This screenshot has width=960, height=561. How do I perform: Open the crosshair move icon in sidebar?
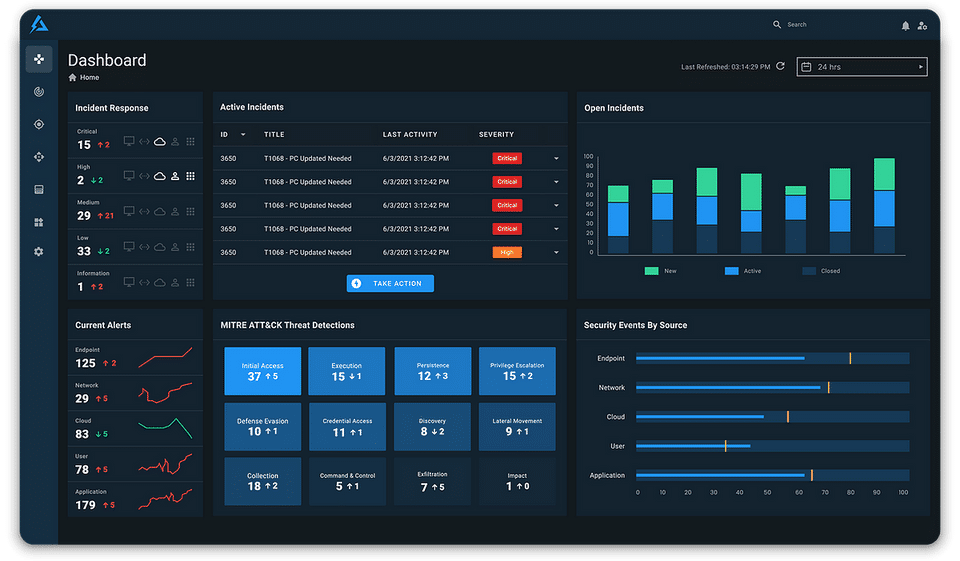pos(39,157)
